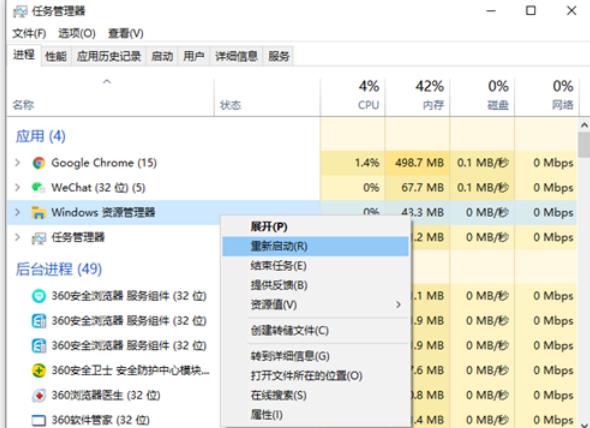This screenshot has width=590, height=428.
Task: Open the 资源值(V) submenu arrow
Action: coord(398,304)
